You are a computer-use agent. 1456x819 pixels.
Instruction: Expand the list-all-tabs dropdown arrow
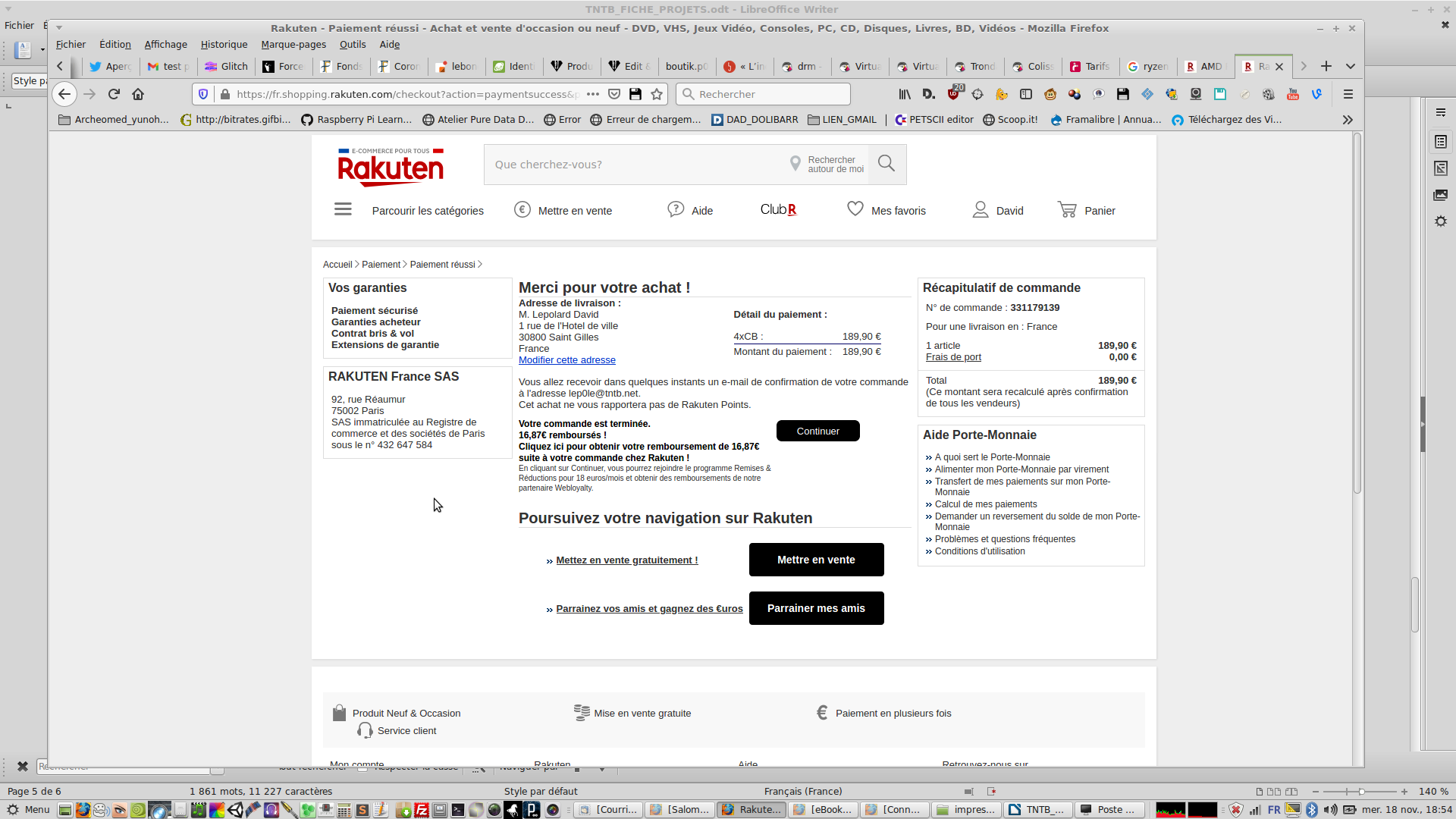1351,67
